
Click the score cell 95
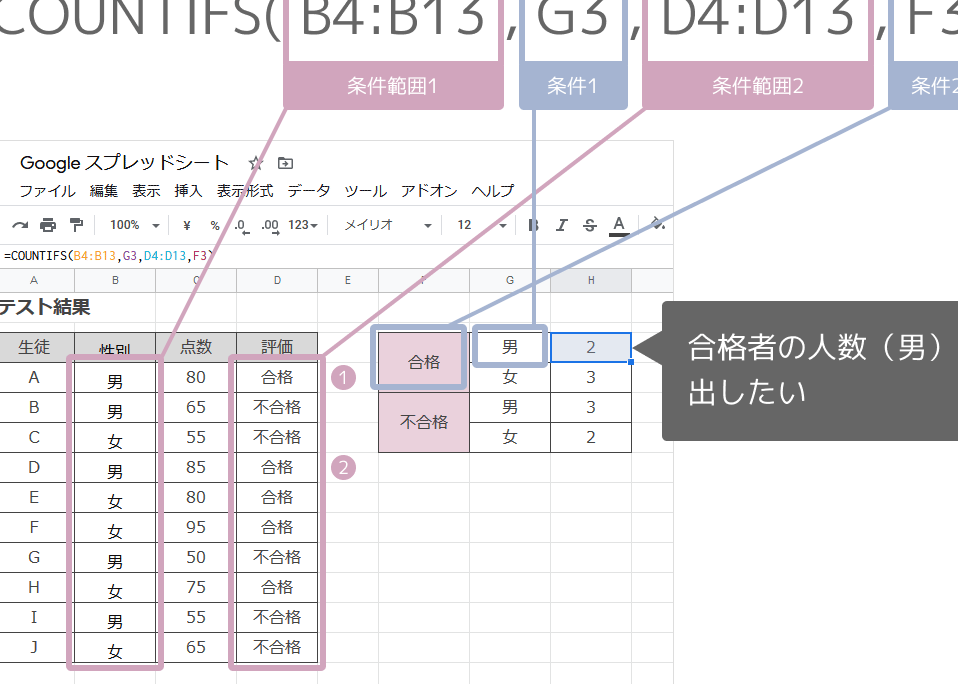point(196,528)
